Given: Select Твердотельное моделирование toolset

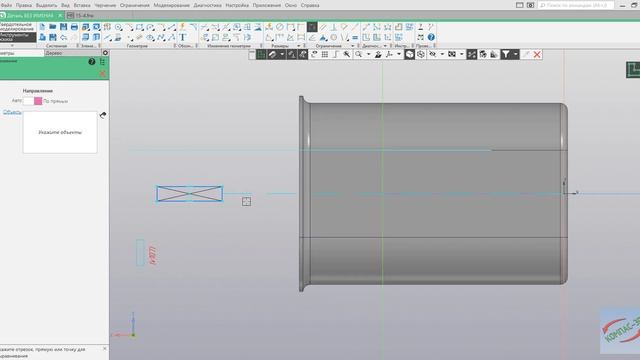Looking at the screenshot, I should pos(17,27).
